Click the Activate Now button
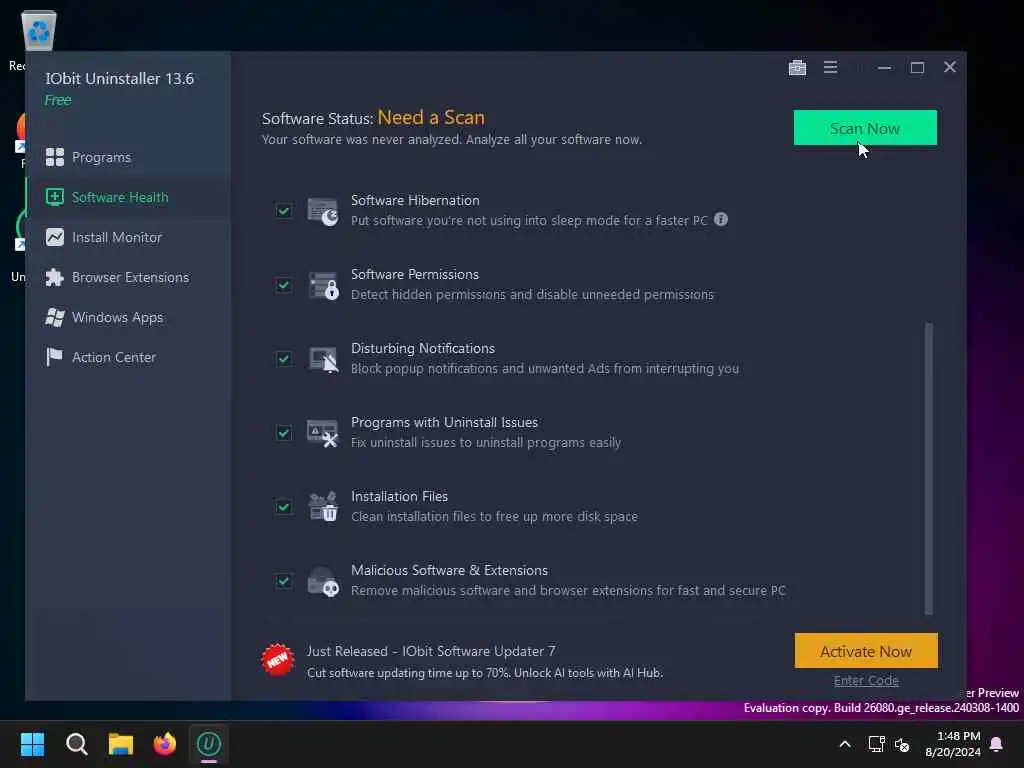Viewport: 1024px width, 768px height. click(866, 651)
